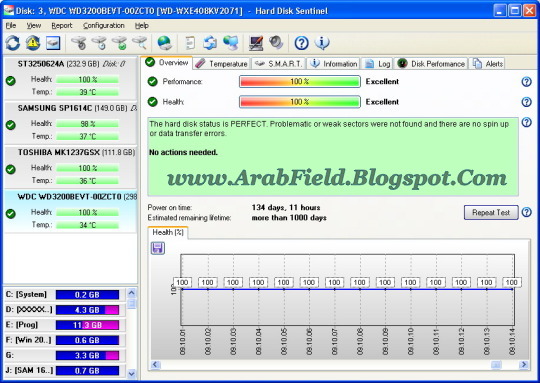Click help icon beside Performance rating
540x383 pixels.
tap(527, 82)
